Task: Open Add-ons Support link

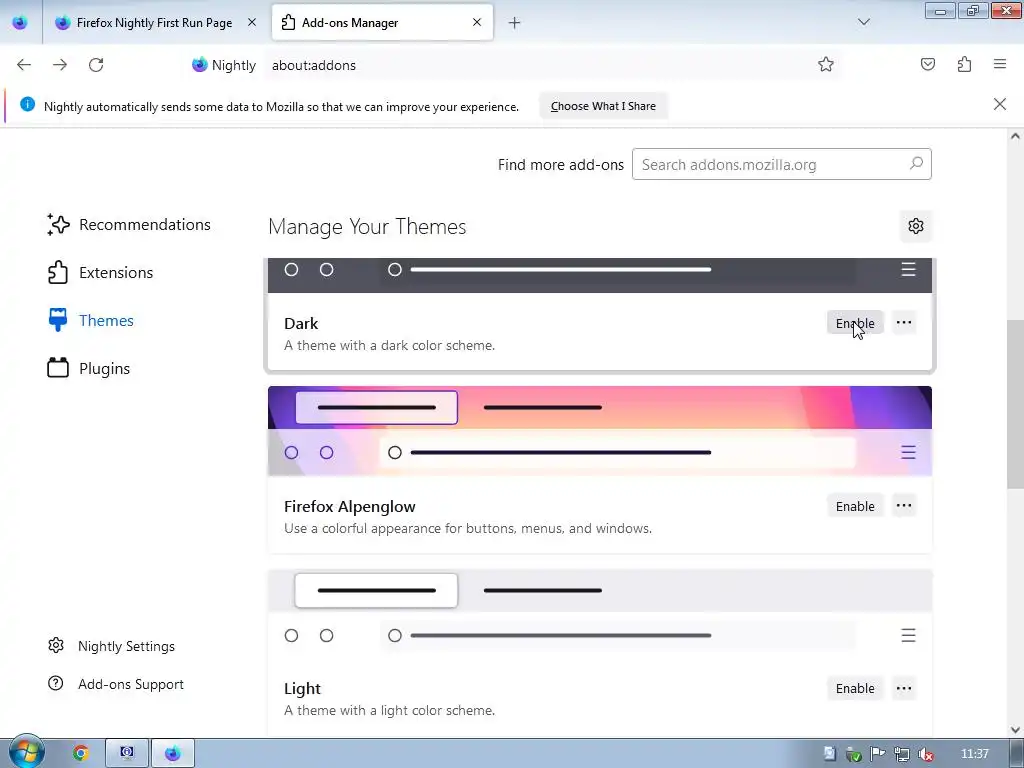Action: 116,684
